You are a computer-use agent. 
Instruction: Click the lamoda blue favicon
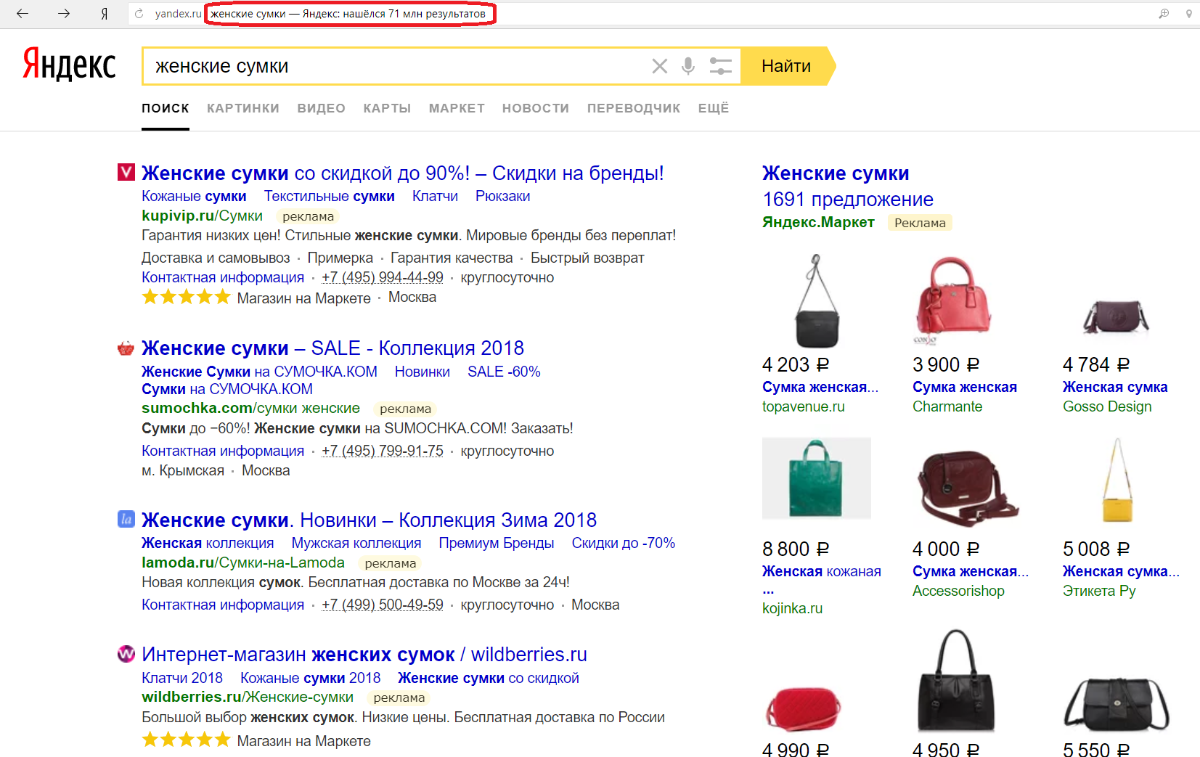pos(126,519)
